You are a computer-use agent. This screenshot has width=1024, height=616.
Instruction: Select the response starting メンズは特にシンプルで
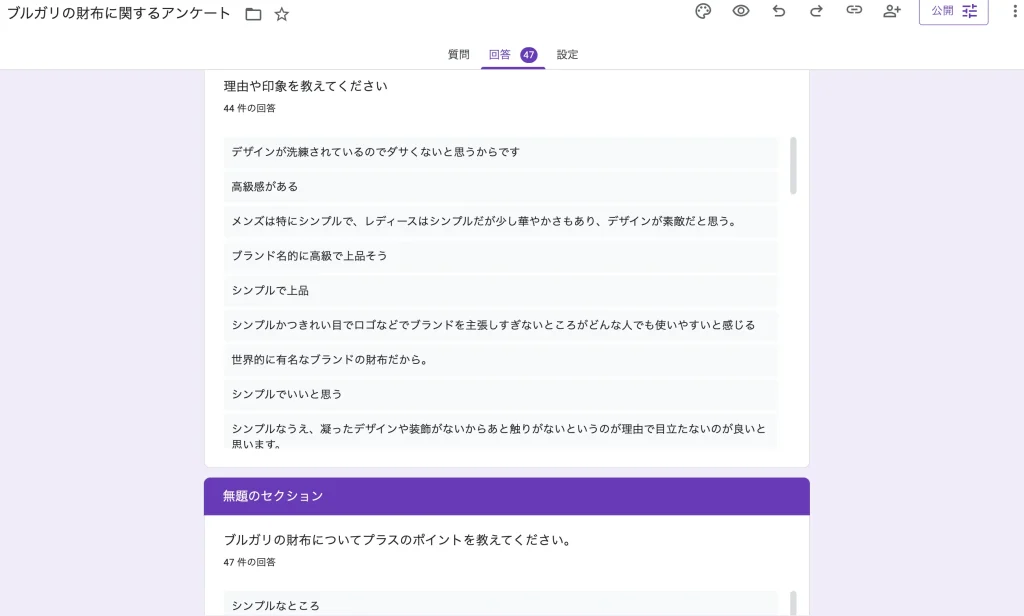501,221
